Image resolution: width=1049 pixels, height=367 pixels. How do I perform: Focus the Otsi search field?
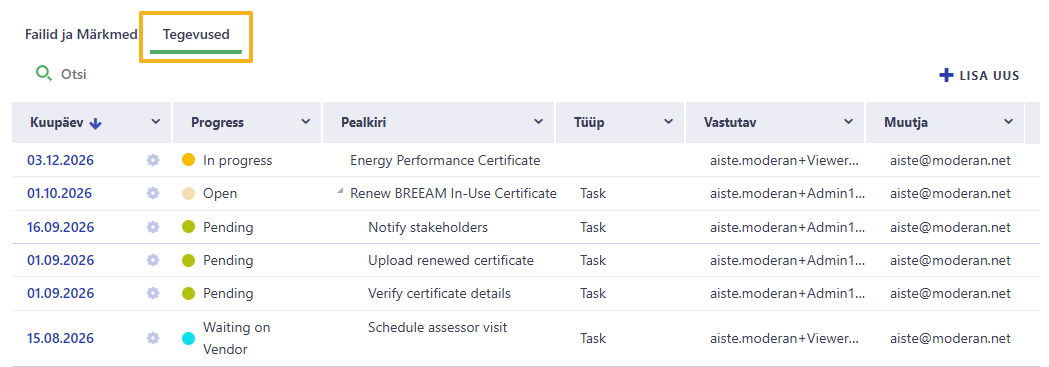74,74
